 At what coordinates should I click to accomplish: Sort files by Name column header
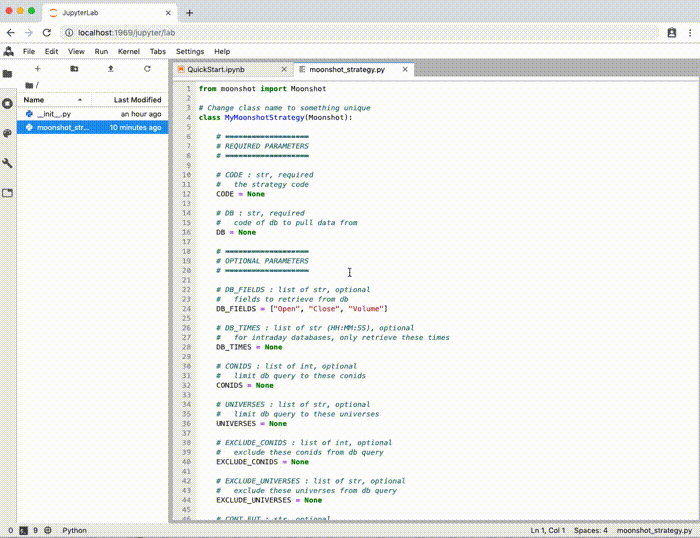34,100
